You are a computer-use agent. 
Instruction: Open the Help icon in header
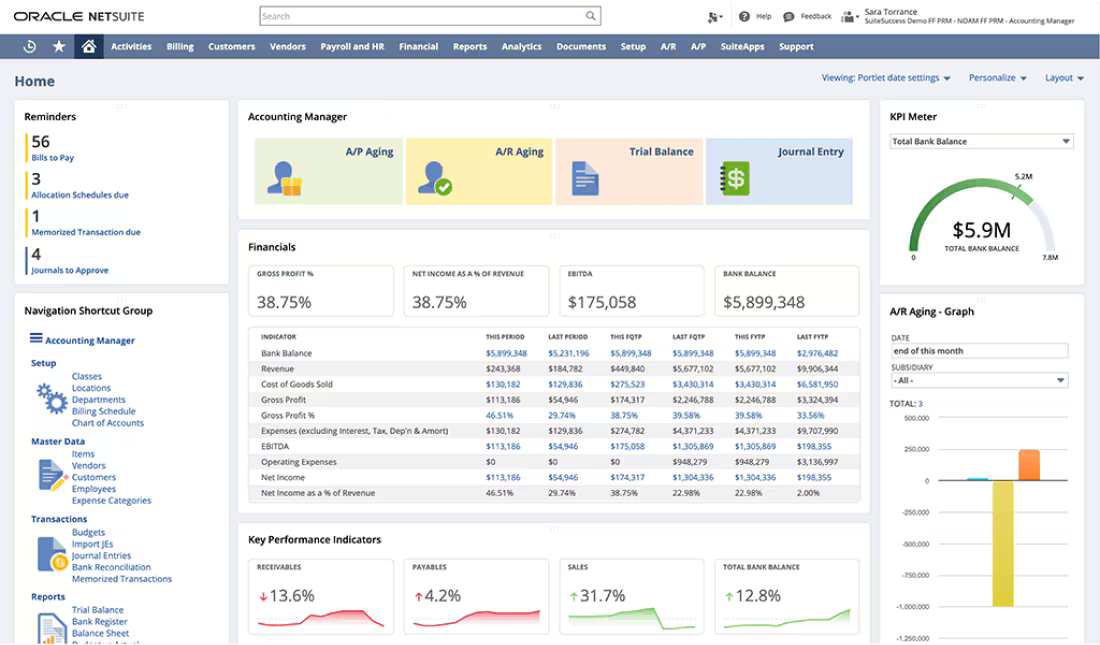(745, 15)
